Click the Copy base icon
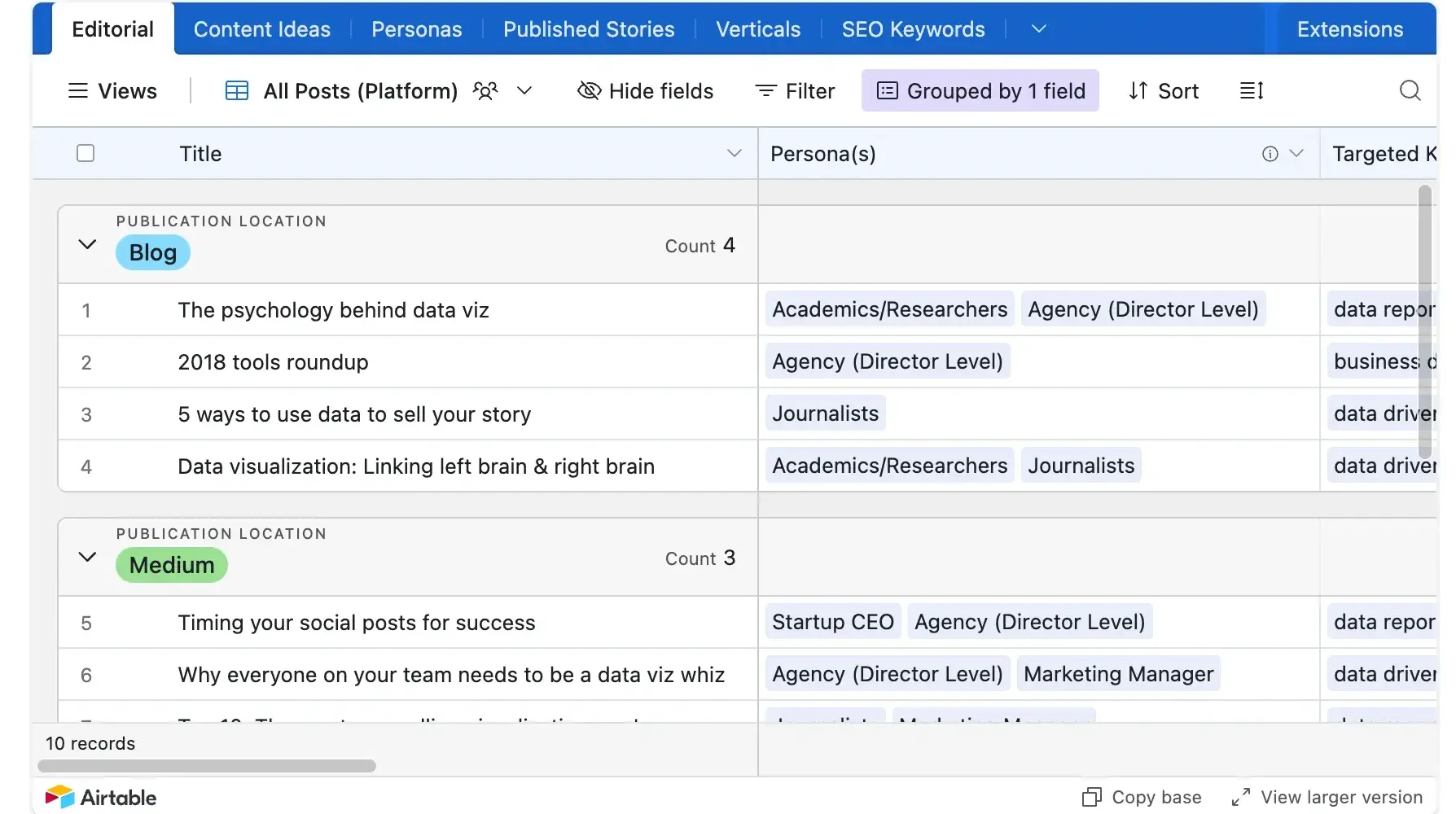The width and height of the screenshot is (1456, 814). [x=1091, y=797]
